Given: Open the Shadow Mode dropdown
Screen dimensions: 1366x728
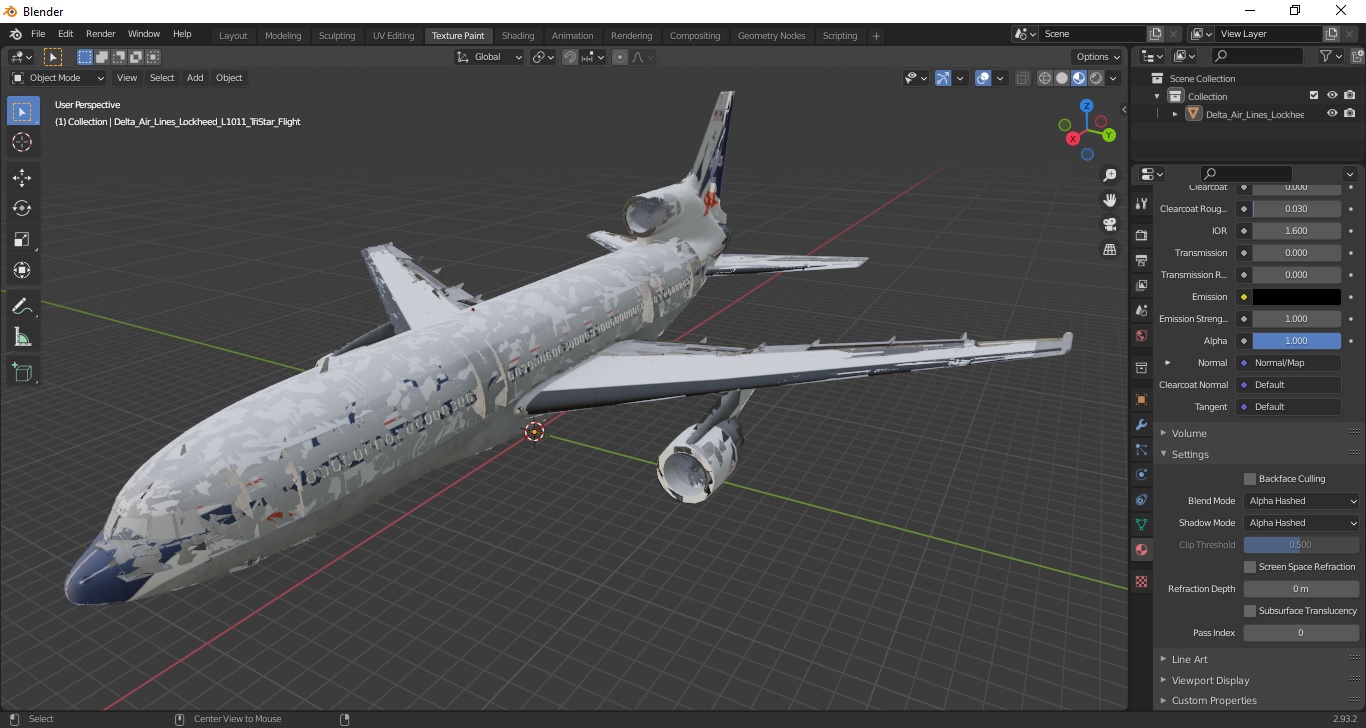Looking at the screenshot, I should (1302, 523).
